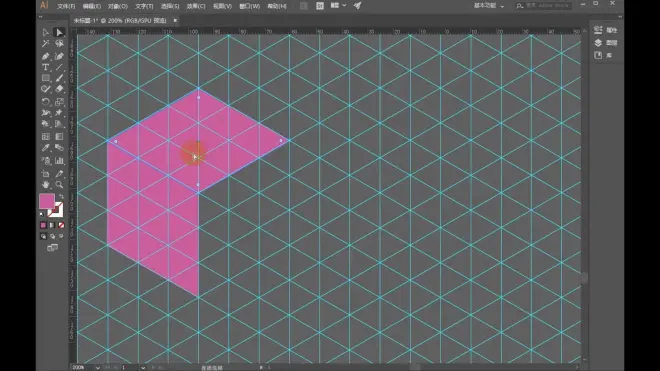Select the Puppet Warp pin tool
The width and height of the screenshot is (660, 371).
[x=59, y=113]
